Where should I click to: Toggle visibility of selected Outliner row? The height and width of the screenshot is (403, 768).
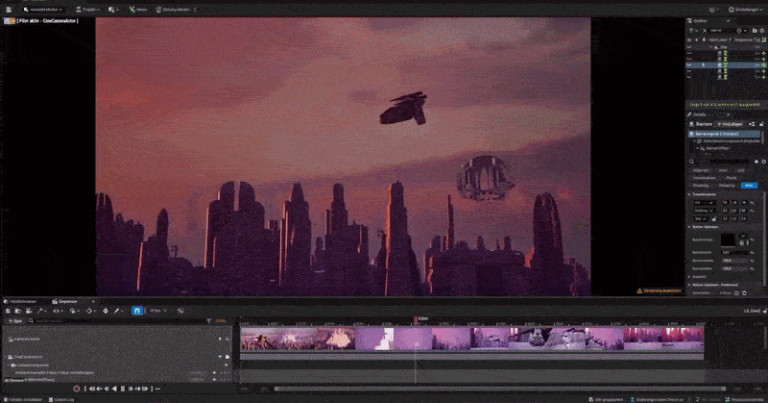pyautogui.click(x=690, y=66)
